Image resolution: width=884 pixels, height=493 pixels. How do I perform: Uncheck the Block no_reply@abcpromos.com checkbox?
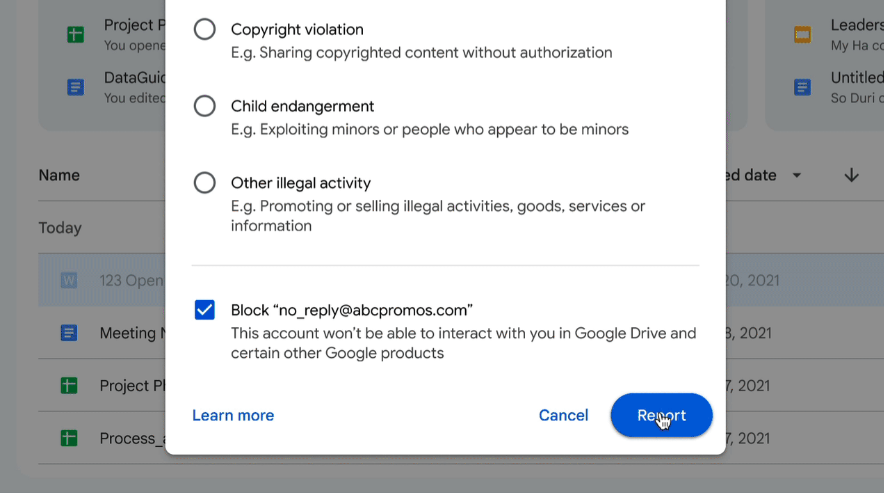pos(205,310)
